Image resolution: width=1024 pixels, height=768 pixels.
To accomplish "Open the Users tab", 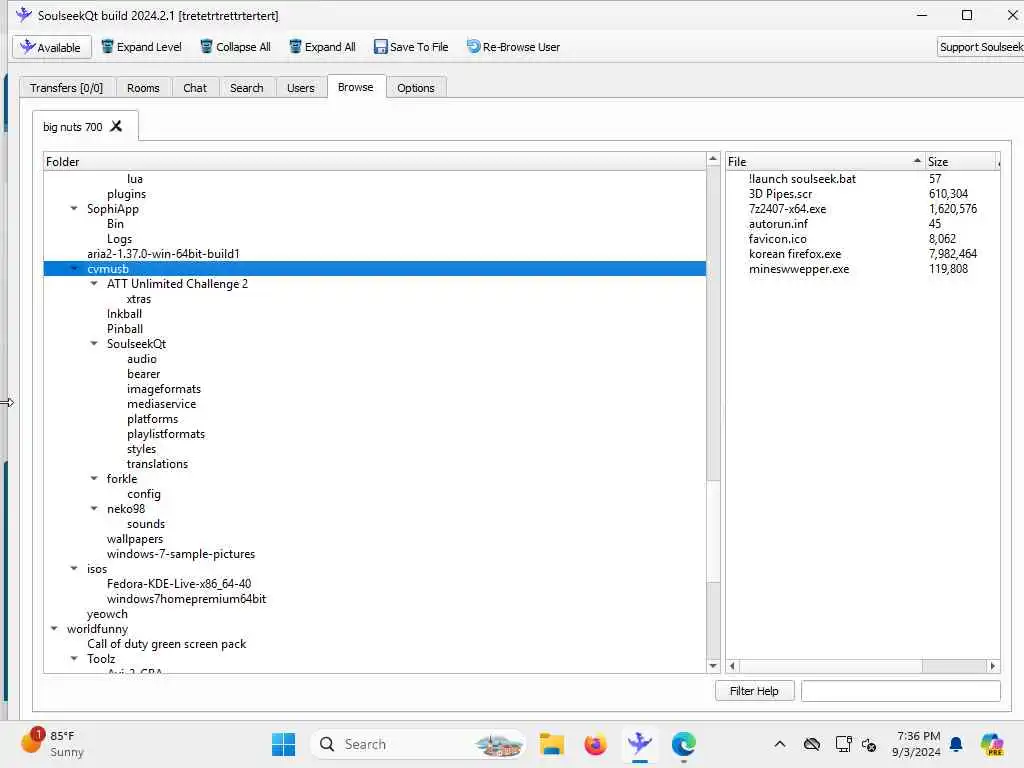I will point(300,88).
